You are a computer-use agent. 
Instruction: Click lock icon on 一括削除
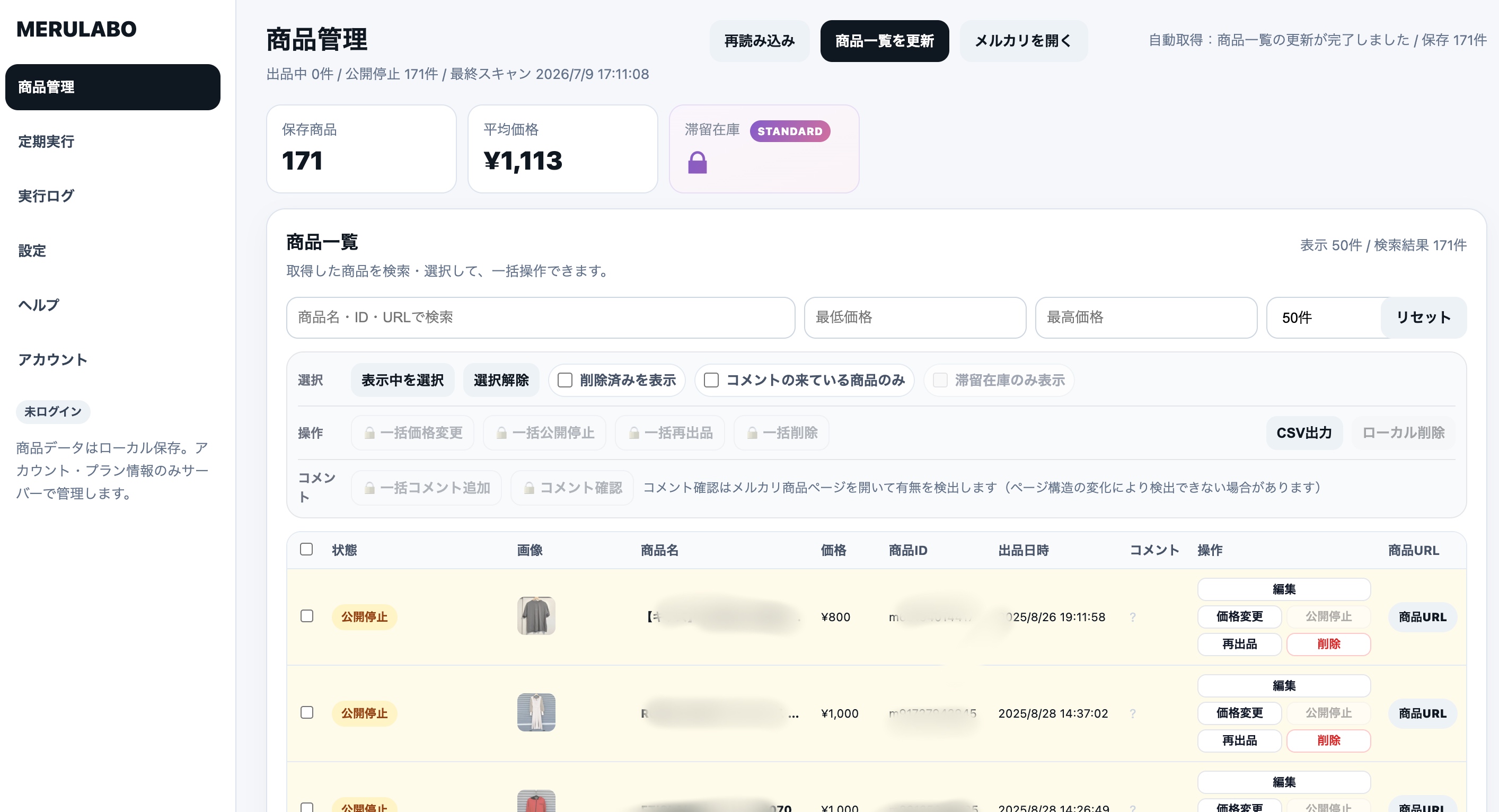pos(752,433)
